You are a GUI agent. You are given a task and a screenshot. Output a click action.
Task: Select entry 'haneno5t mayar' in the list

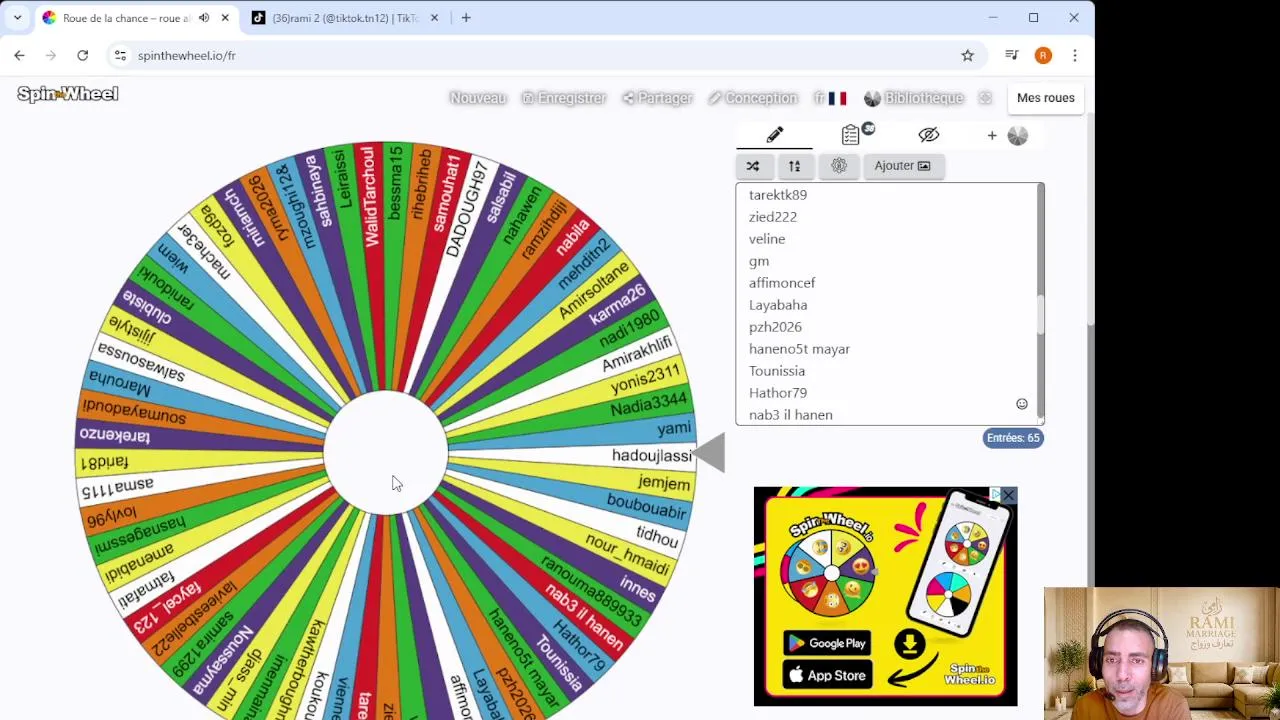[799, 349]
